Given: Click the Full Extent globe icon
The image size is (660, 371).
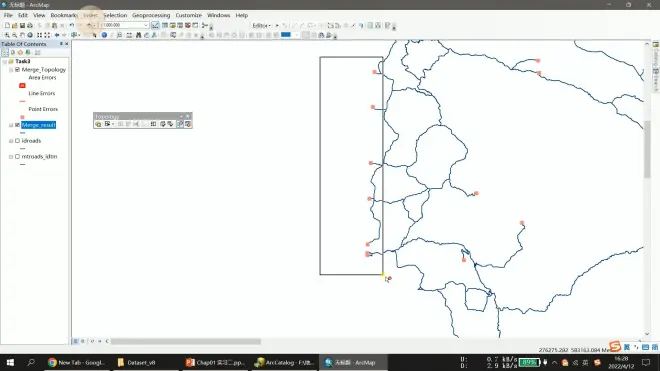Looking at the screenshot, I should pyautogui.click(x=30, y=35).
